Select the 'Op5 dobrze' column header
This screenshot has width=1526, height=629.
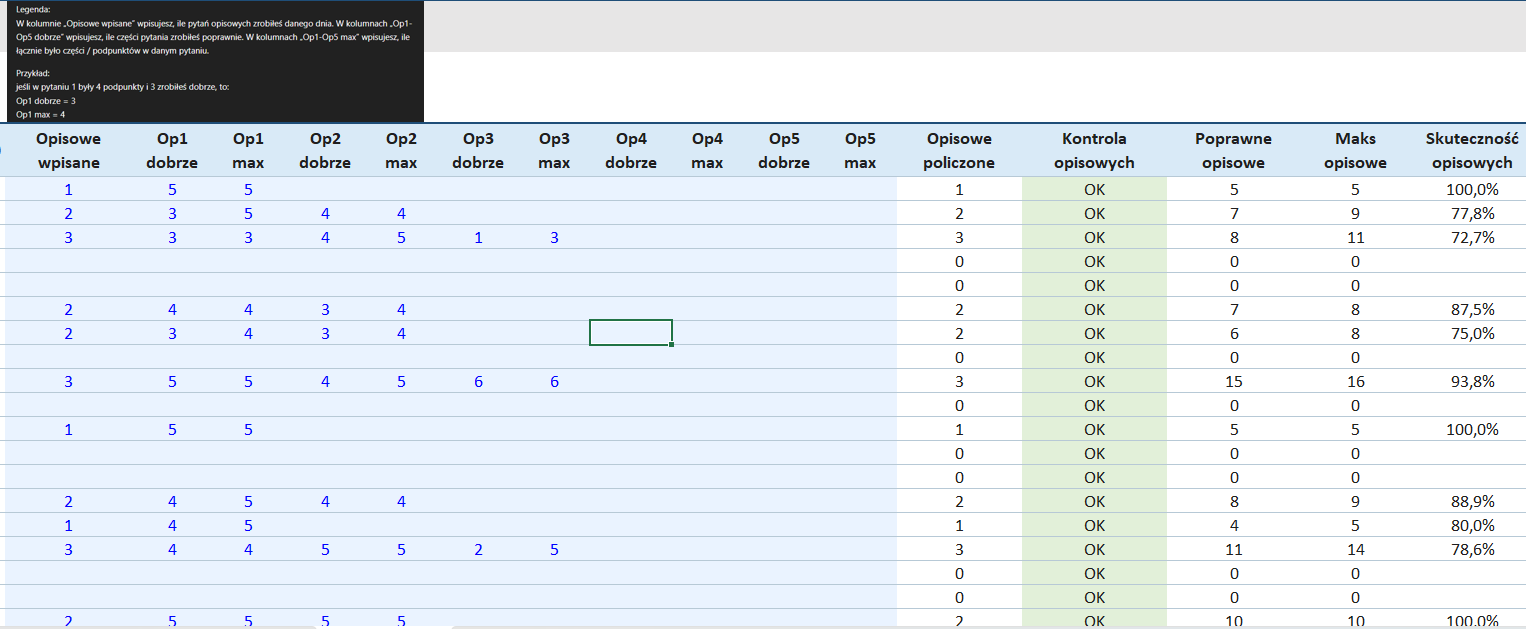coord(784,150)
